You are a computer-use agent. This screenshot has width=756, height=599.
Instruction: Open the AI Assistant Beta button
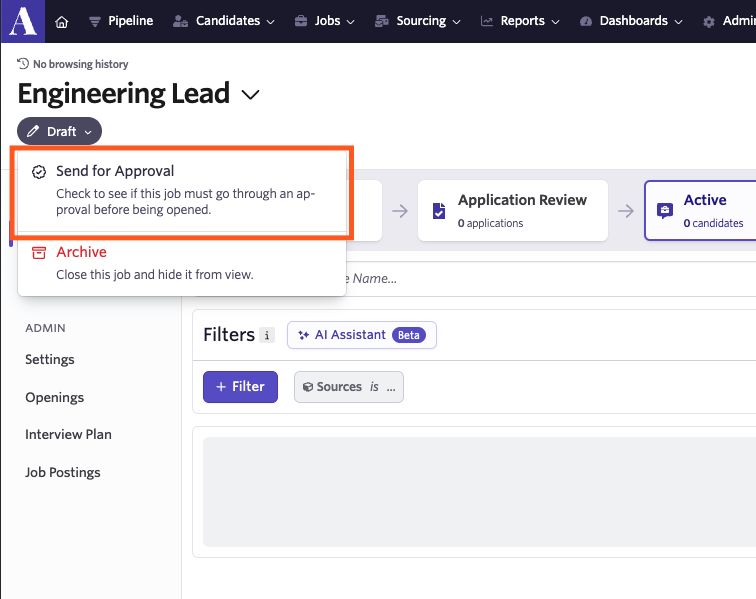(x=362, y=335)
